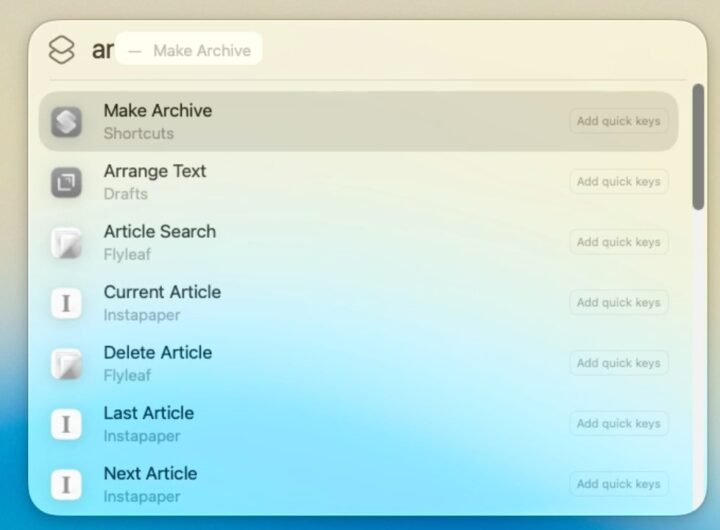Click the Instapaper icon beside Current Article

(x=66, y=303)
